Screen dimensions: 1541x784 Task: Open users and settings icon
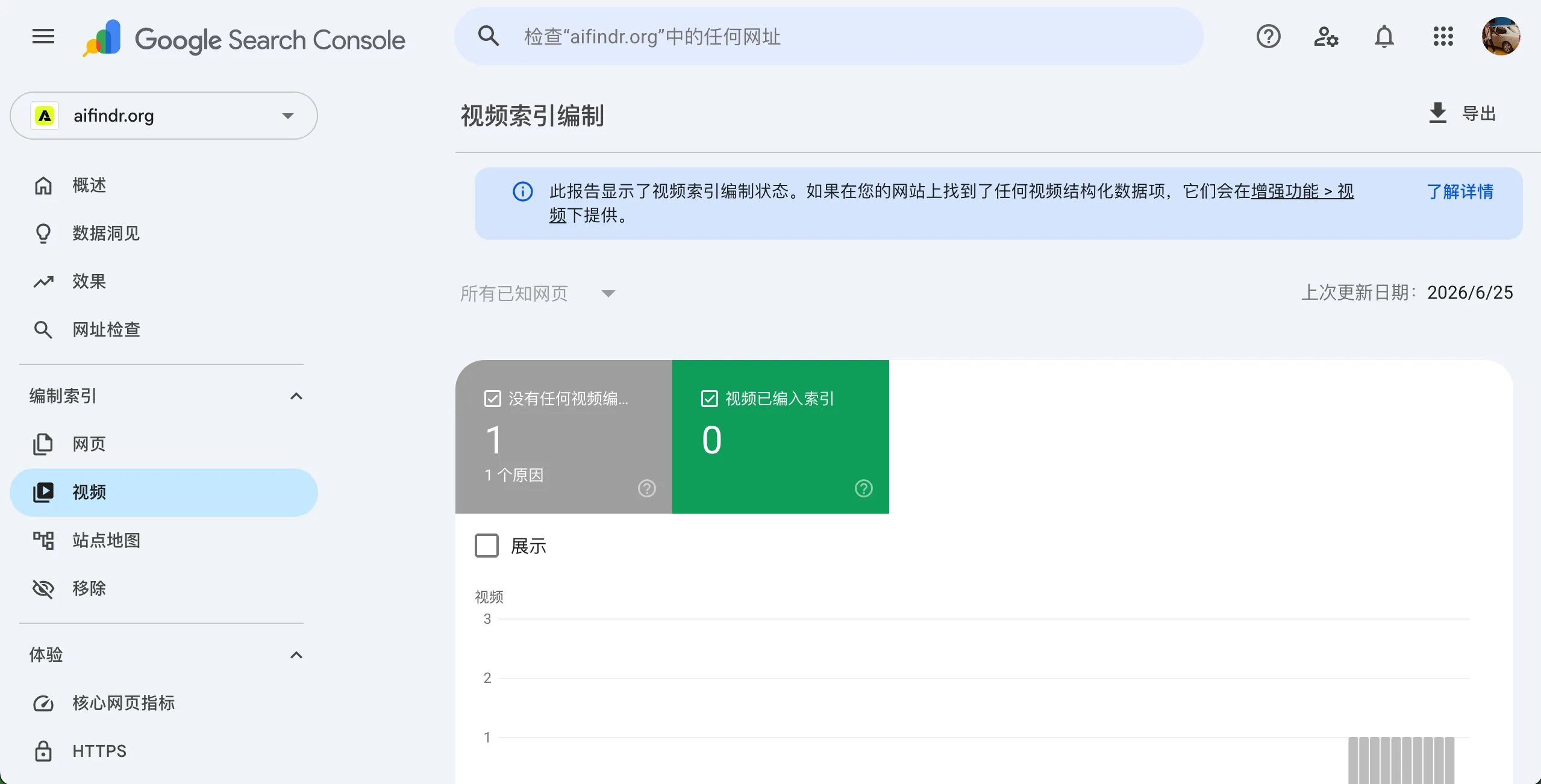click(x=1326, y=37)
